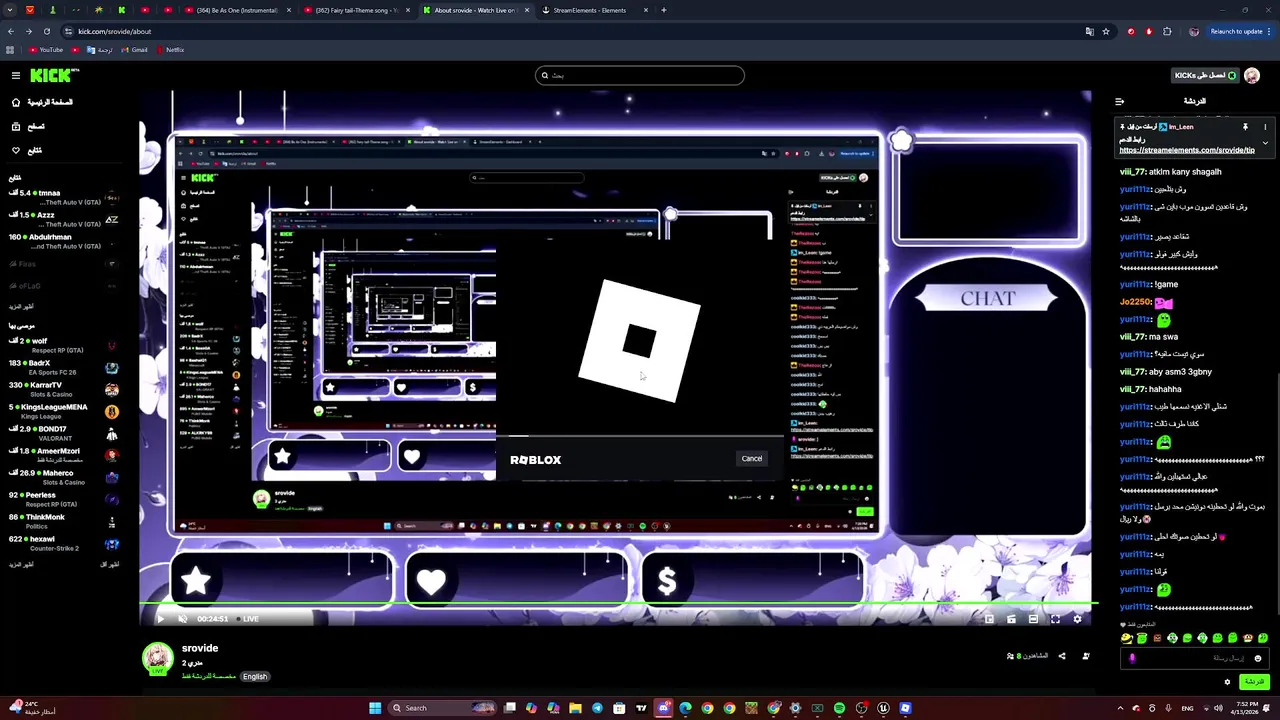Viewport: 1280px width, 720px height.
Task: Open the Gmail bookmark
Action: pyautogui.click(x=134, y=49)
